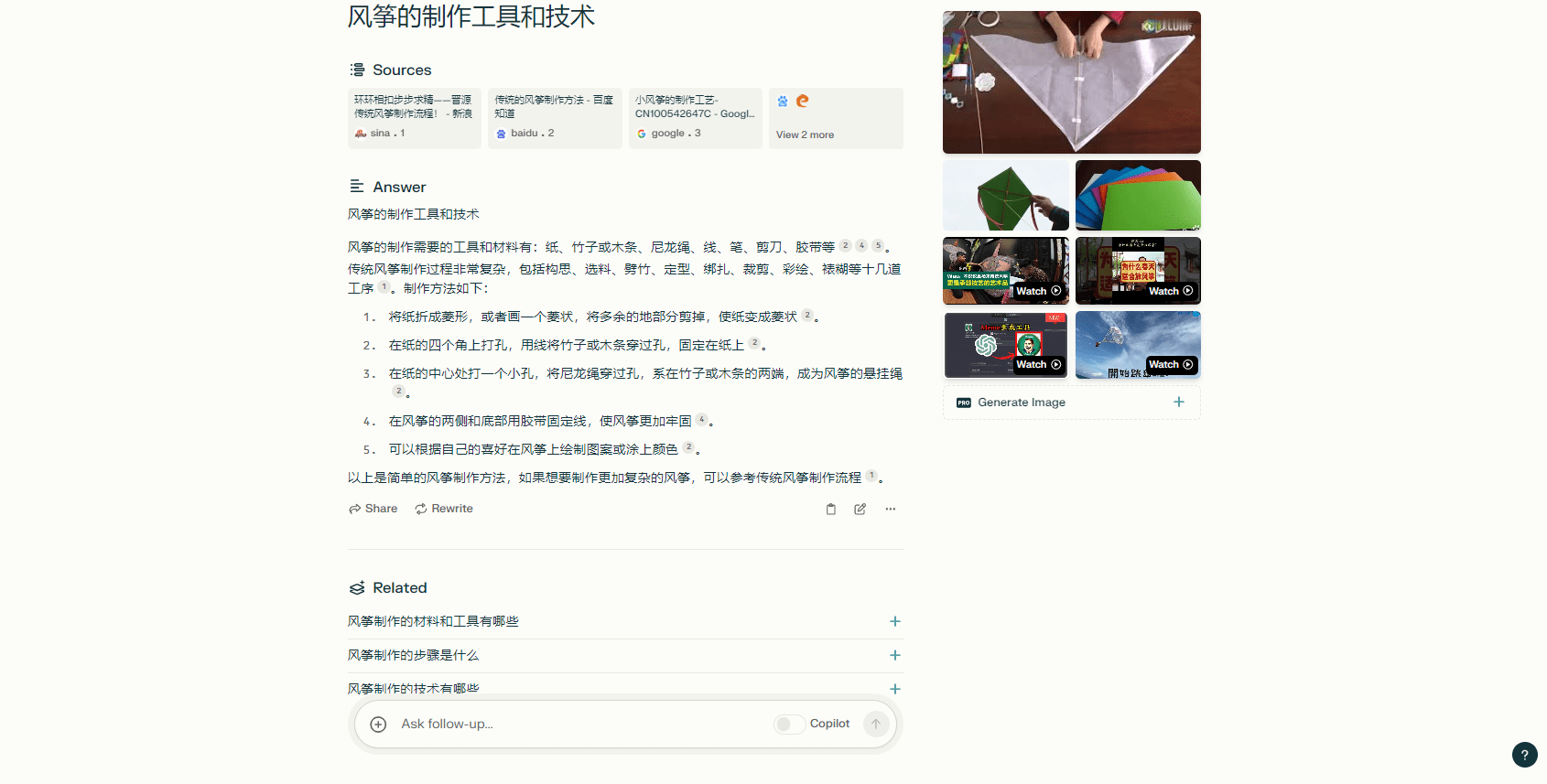The width and height of the screenshot is (1547, 784).
Task: Click the page title 风筝的制作工具和技术
Action: 471,16
